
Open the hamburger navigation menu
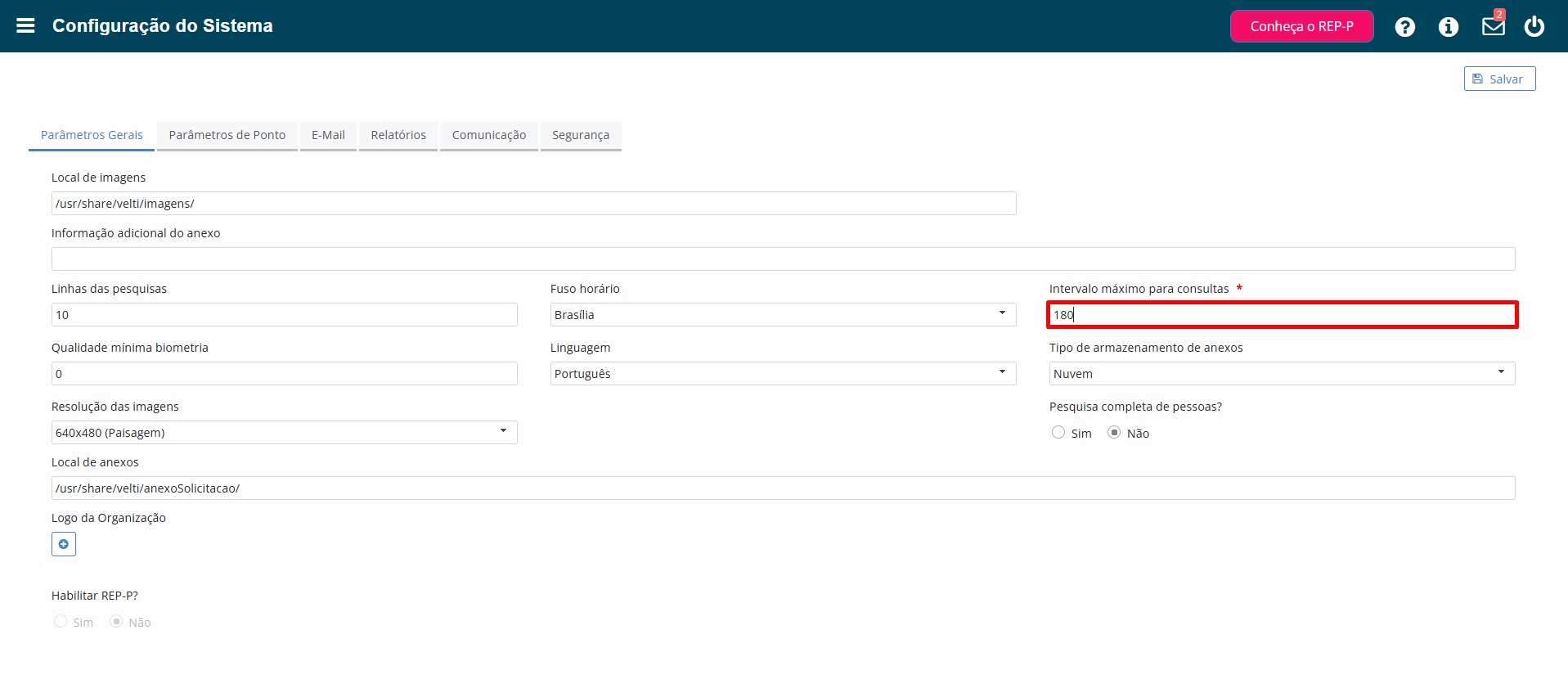[x=25, y=26]
